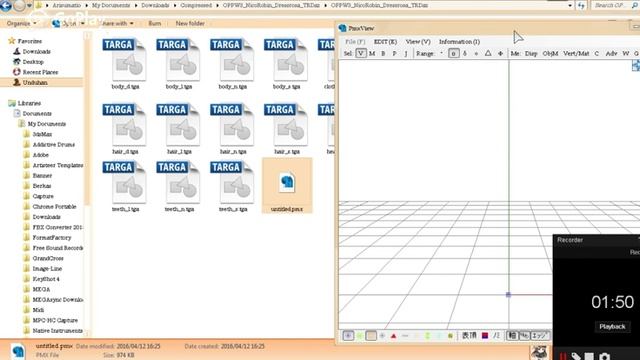Toggle first view icon in PmxView bottom bar
This screenshot has height=360, width=640.
(x=348, y=336)
